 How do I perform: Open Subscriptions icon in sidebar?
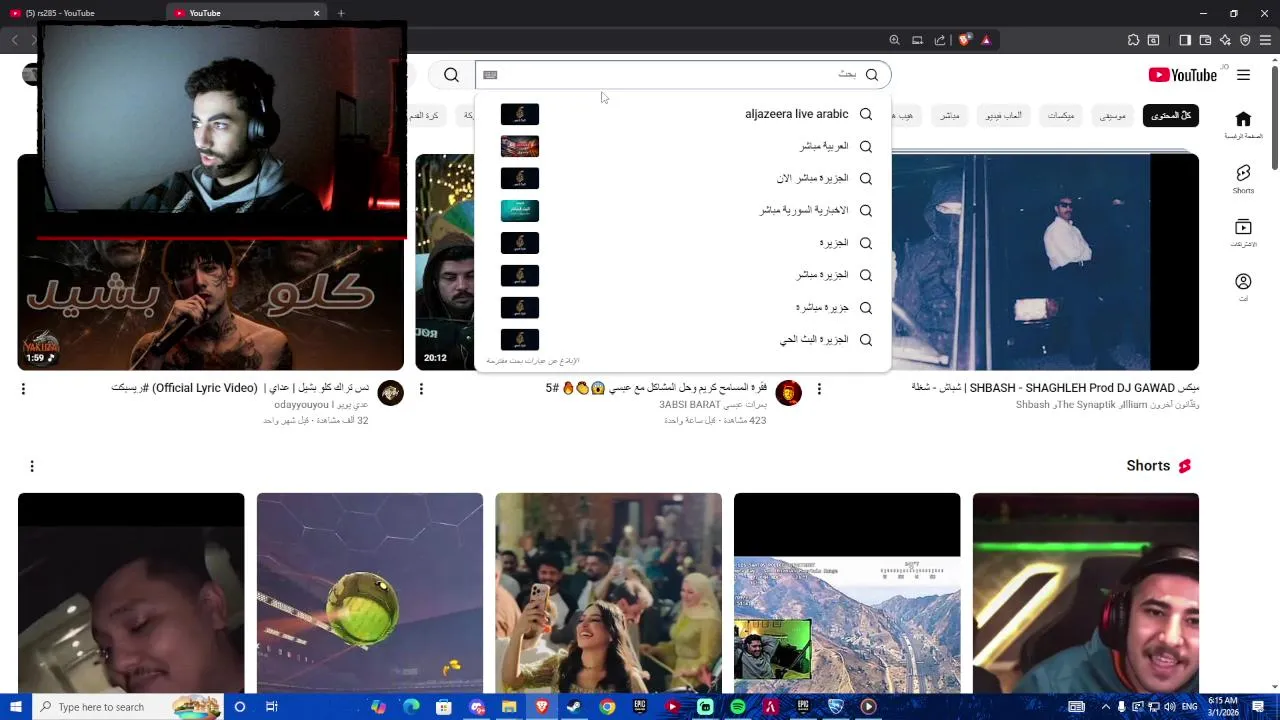[1243, 233]
